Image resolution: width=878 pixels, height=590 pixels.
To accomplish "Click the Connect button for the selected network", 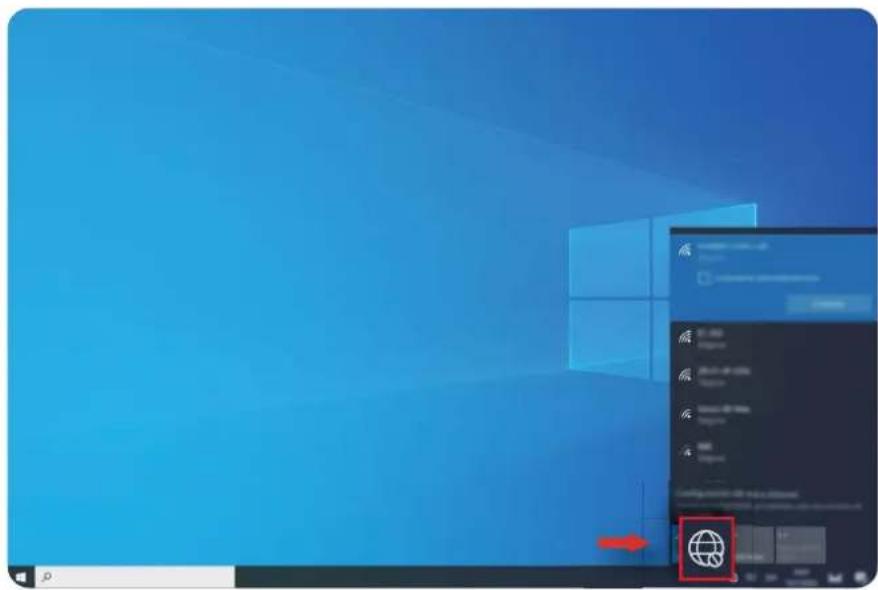I will click(x=828, y=304).
